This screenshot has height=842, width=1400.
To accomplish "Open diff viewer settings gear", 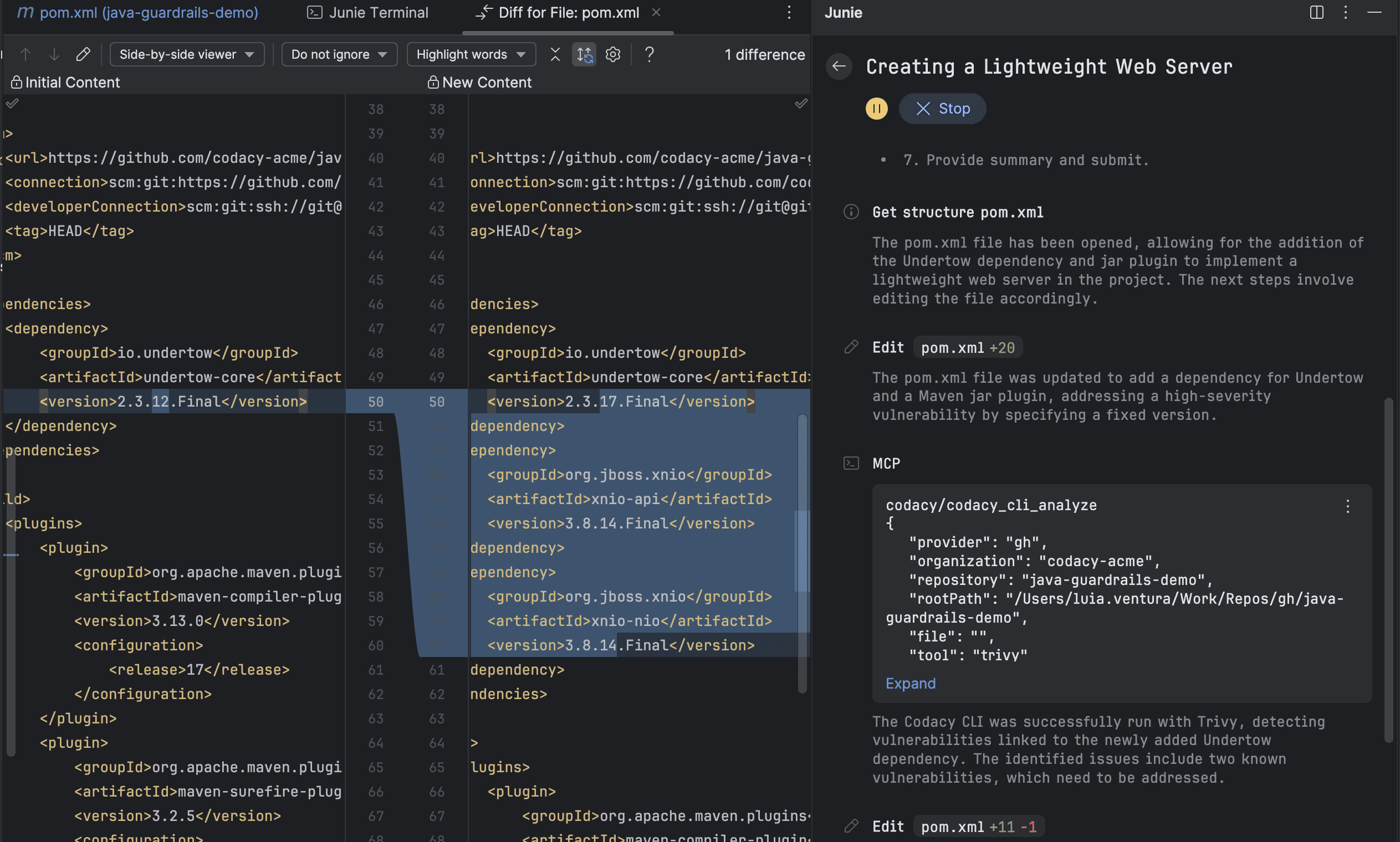I will (x=612, y=54).
